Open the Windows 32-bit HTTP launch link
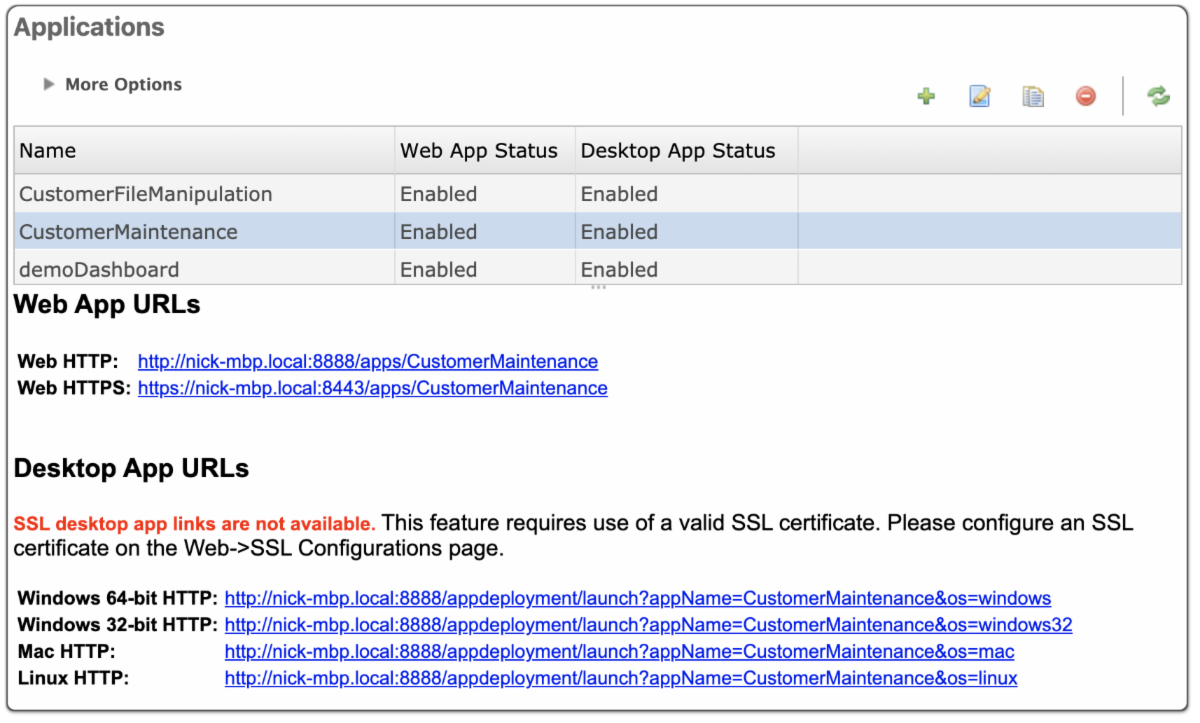 [648, 625]
